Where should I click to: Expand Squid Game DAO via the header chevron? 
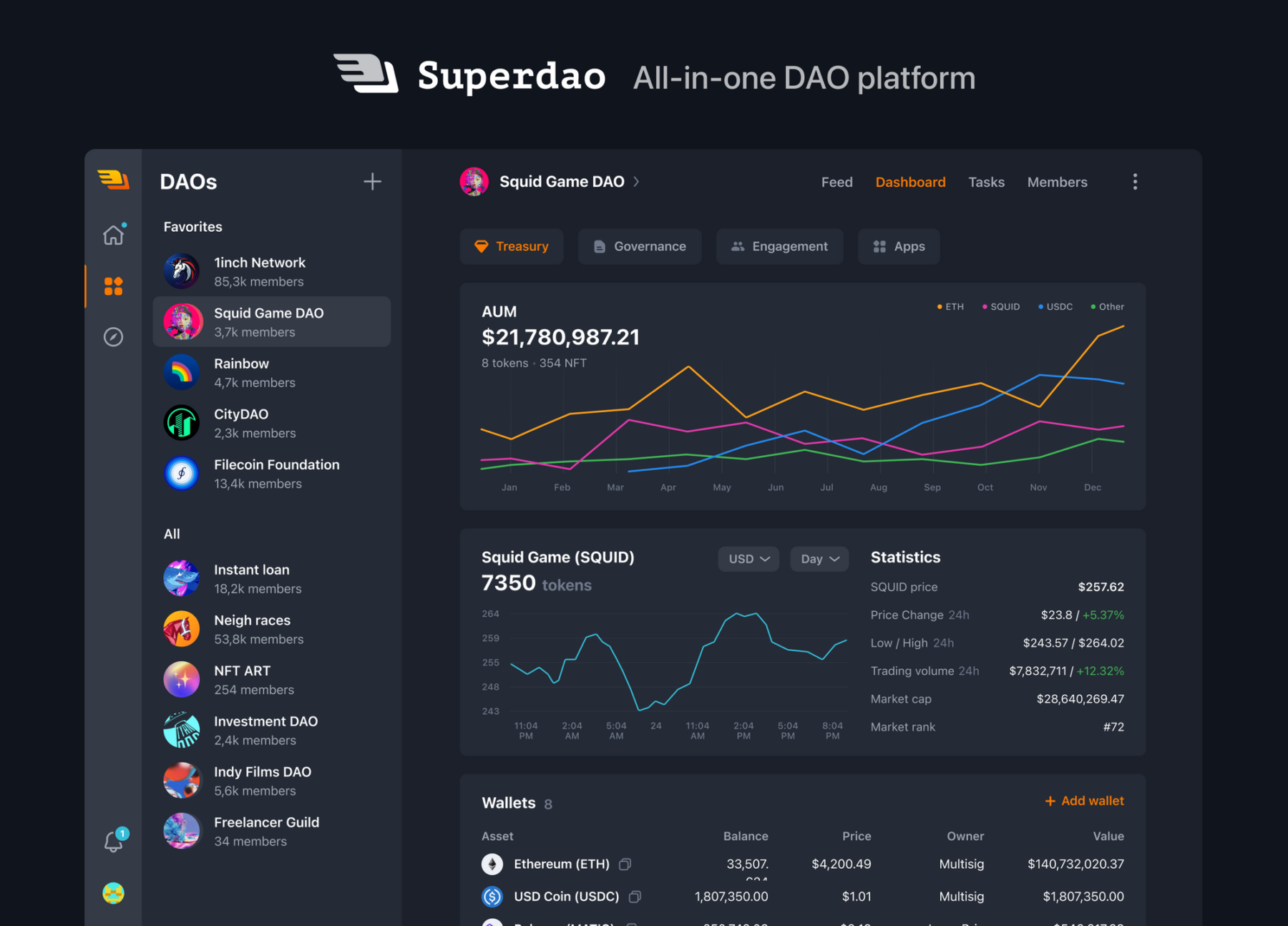(635, 182)
